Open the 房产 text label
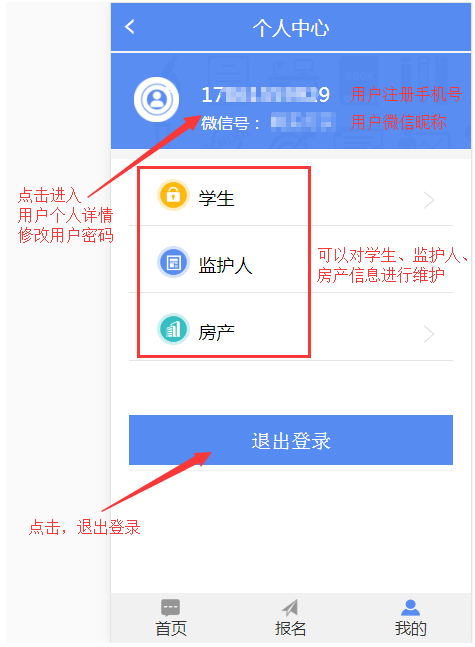The width and height of the screenshot is (475, 647). pos(216,333)
